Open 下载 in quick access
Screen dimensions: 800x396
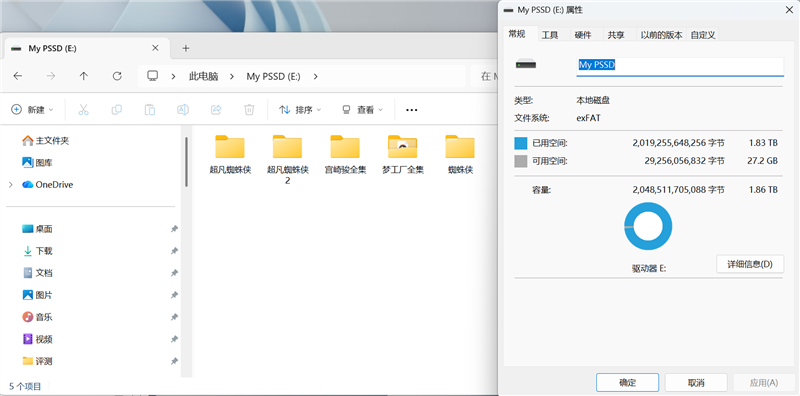pyautogui.click(x=38, y=251)
